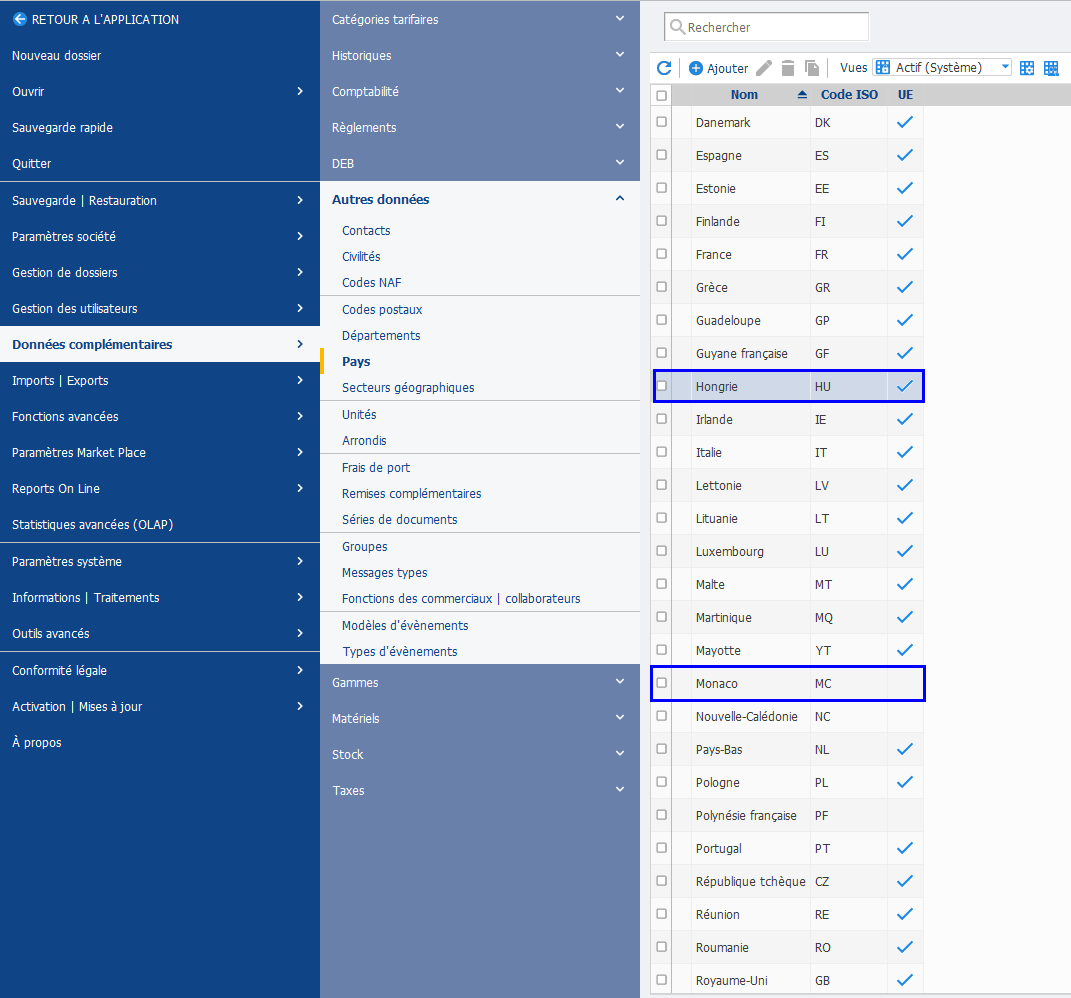This screenshot has height=998, width=1071.
Task: Click the UE checkmark for Danemark
Action: tap(905, 122)
